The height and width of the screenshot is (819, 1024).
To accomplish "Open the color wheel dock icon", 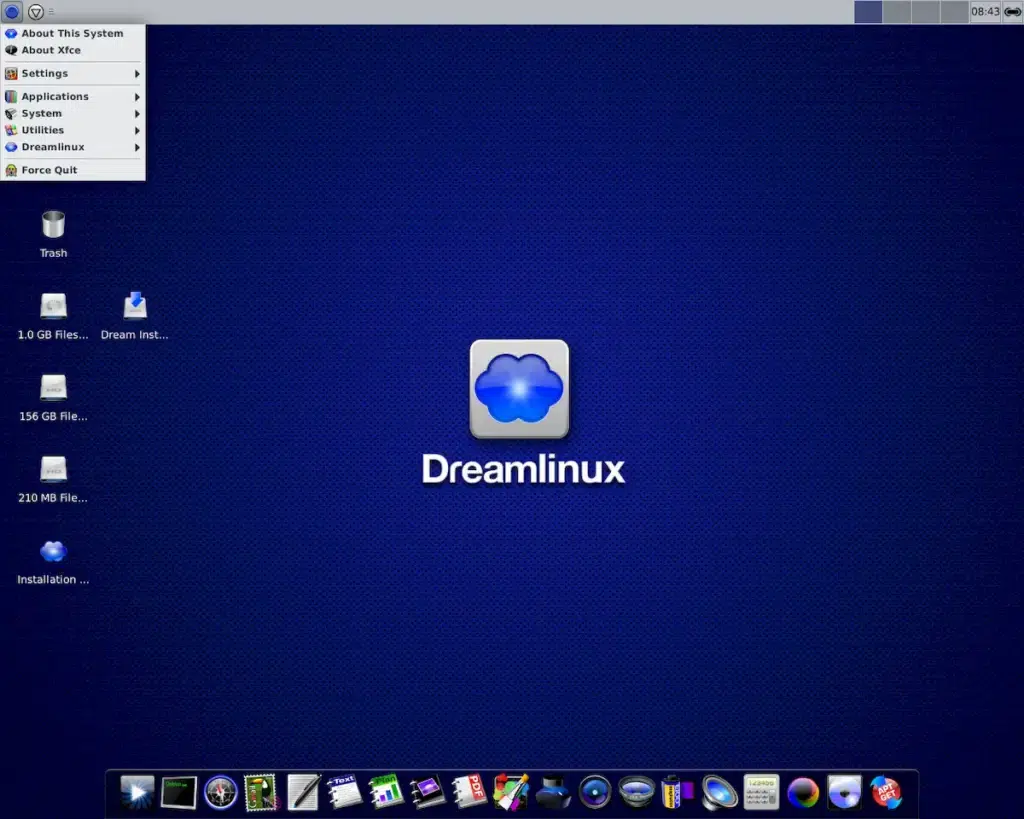I will point(803,793).
